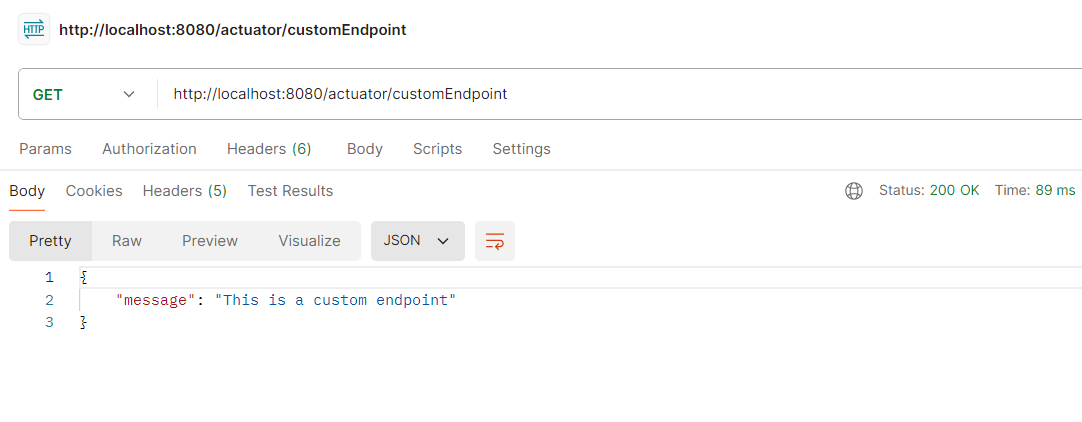
Task: Click the Status 200 OK label
Action: pyautogui.click(x=929, y=191)
